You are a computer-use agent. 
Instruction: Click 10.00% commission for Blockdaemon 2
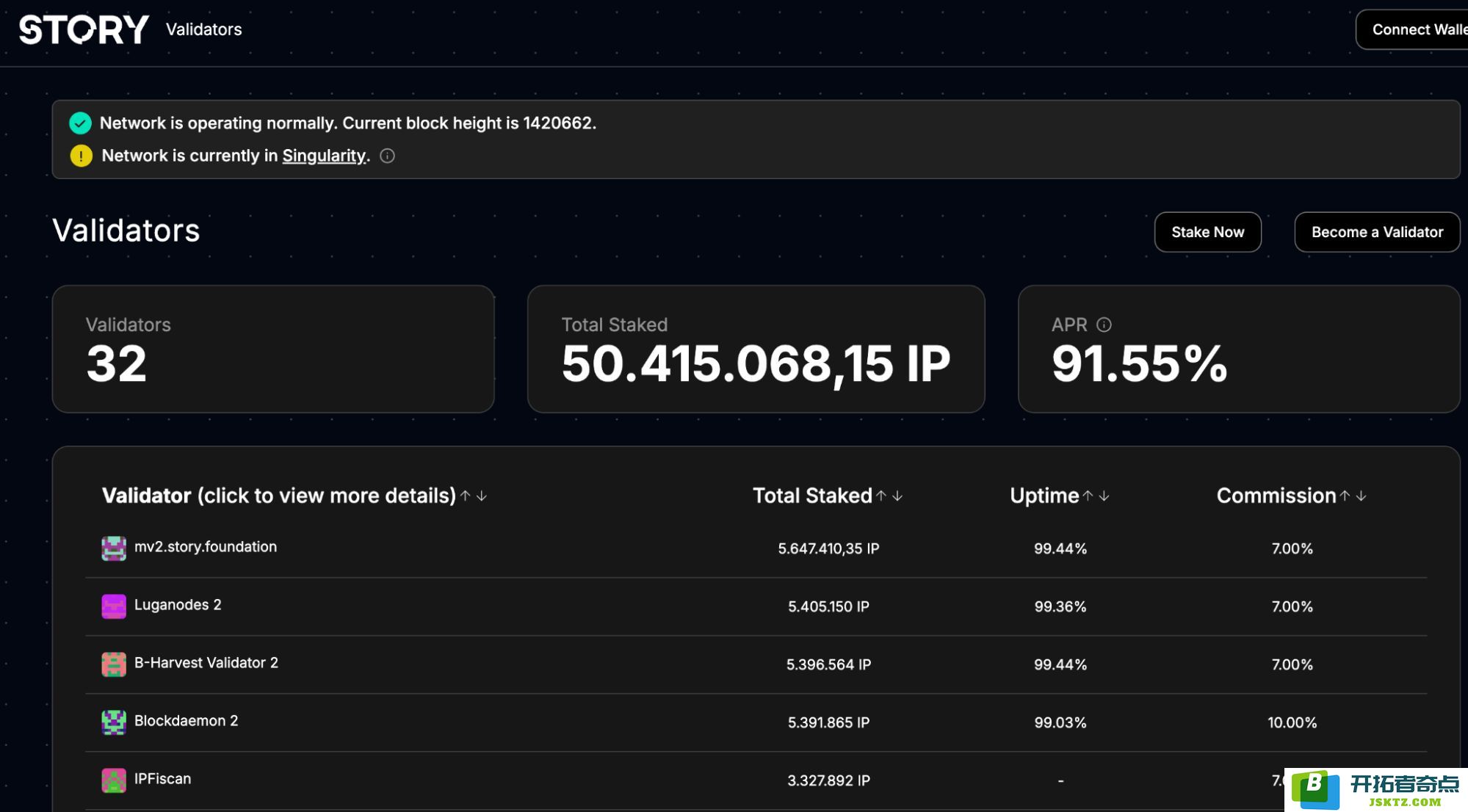(1292, 722)
